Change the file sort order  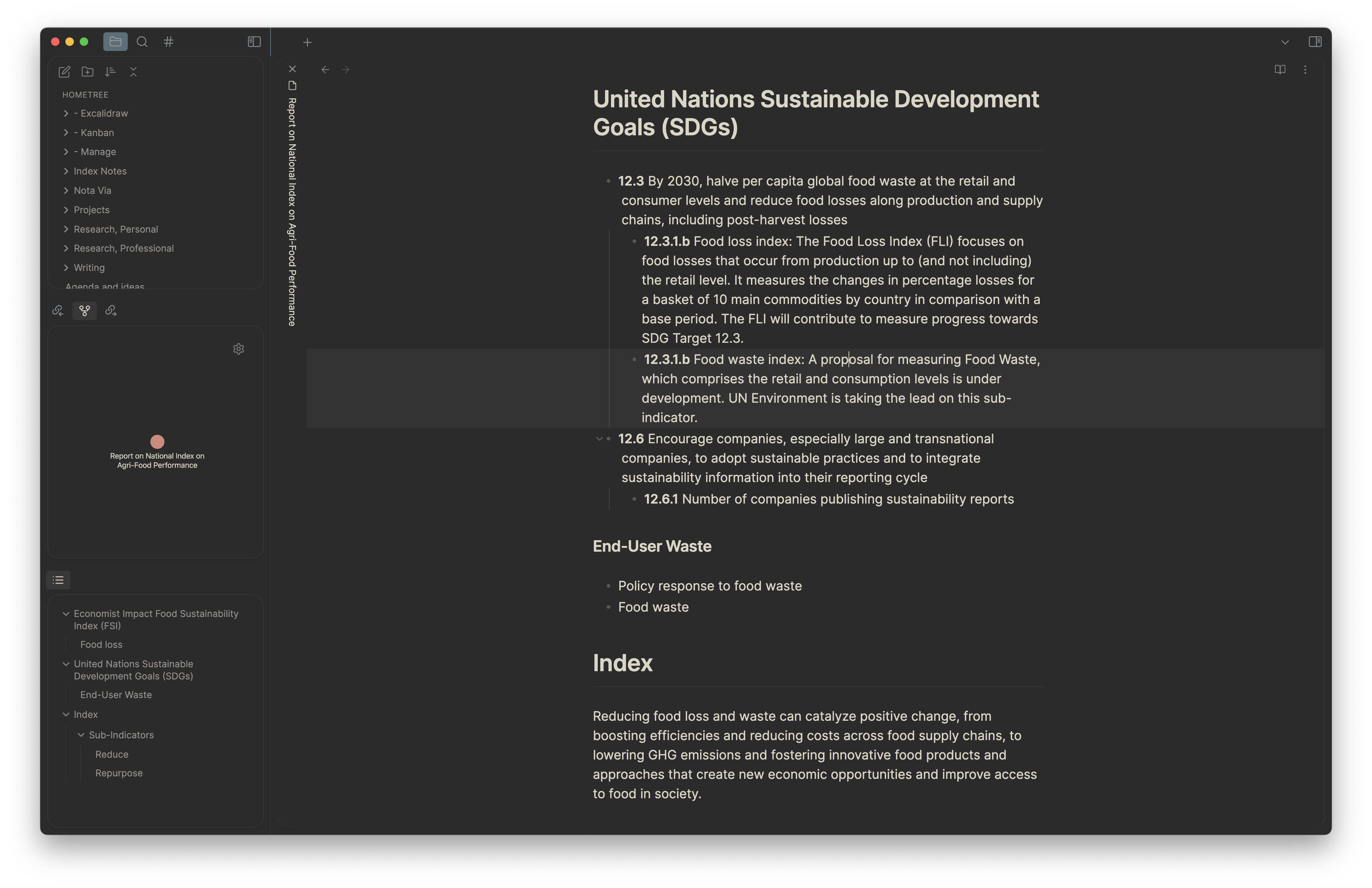pyautogui.click(x=110, y=71)
